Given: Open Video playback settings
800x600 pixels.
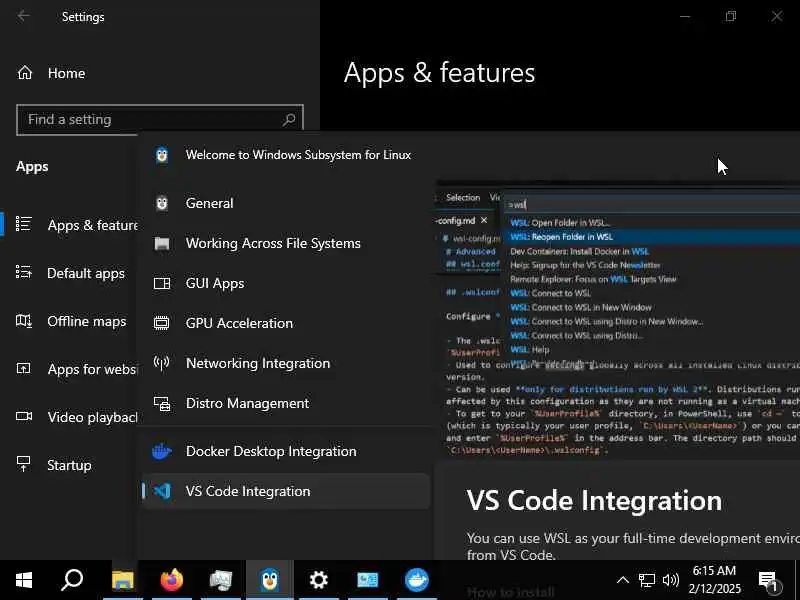Looking at the screenshot, I should [77, 417].
